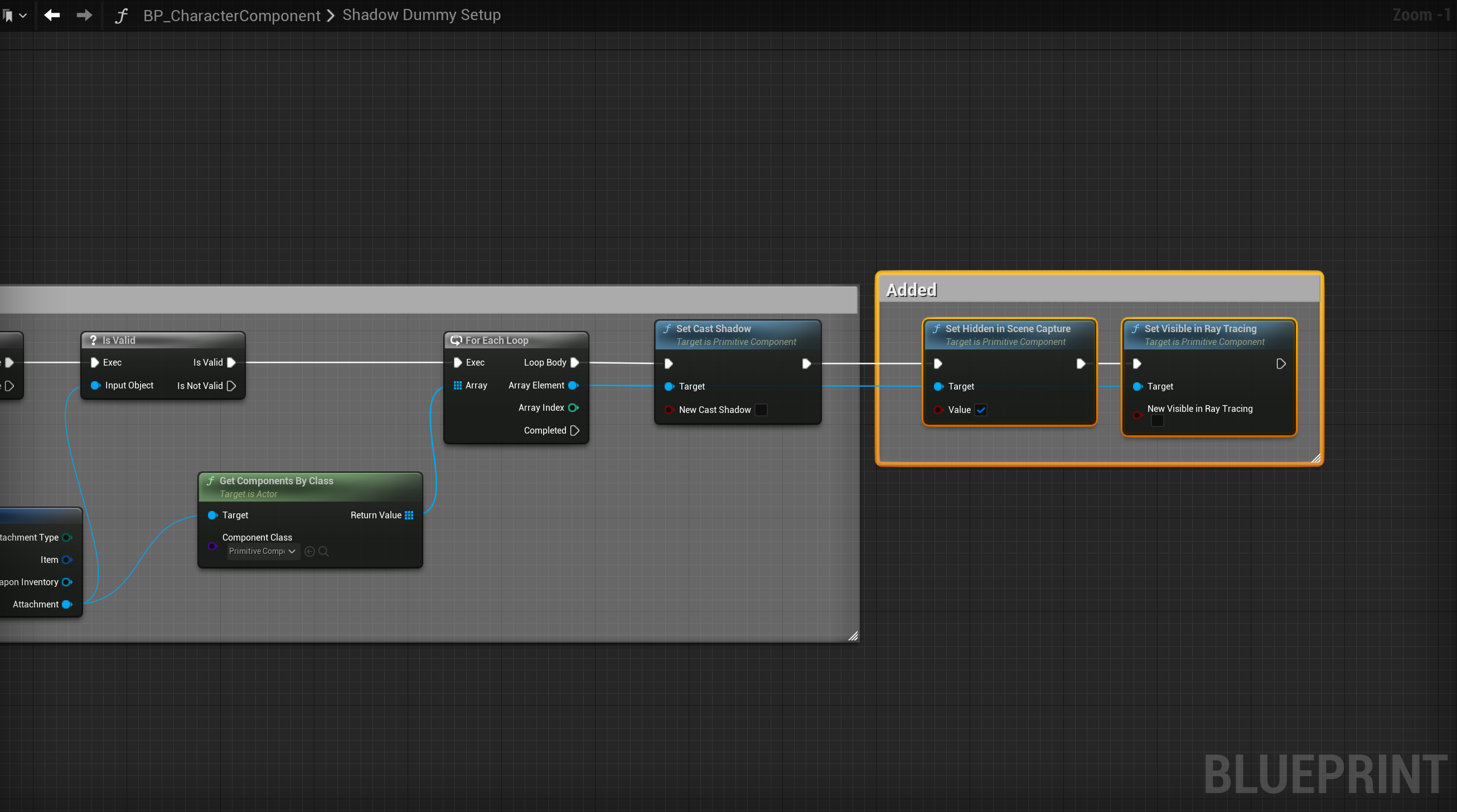Click the Array Element output pin
The image size is (1457, 812).
point(573,385)
